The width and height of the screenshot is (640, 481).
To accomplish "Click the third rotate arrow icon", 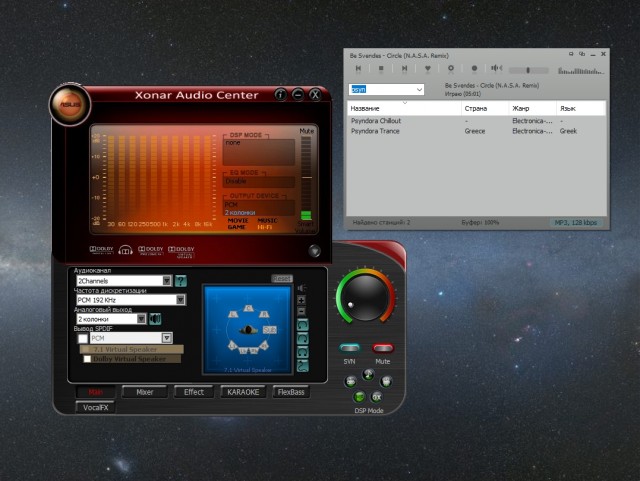I will (x=302, y=352).
